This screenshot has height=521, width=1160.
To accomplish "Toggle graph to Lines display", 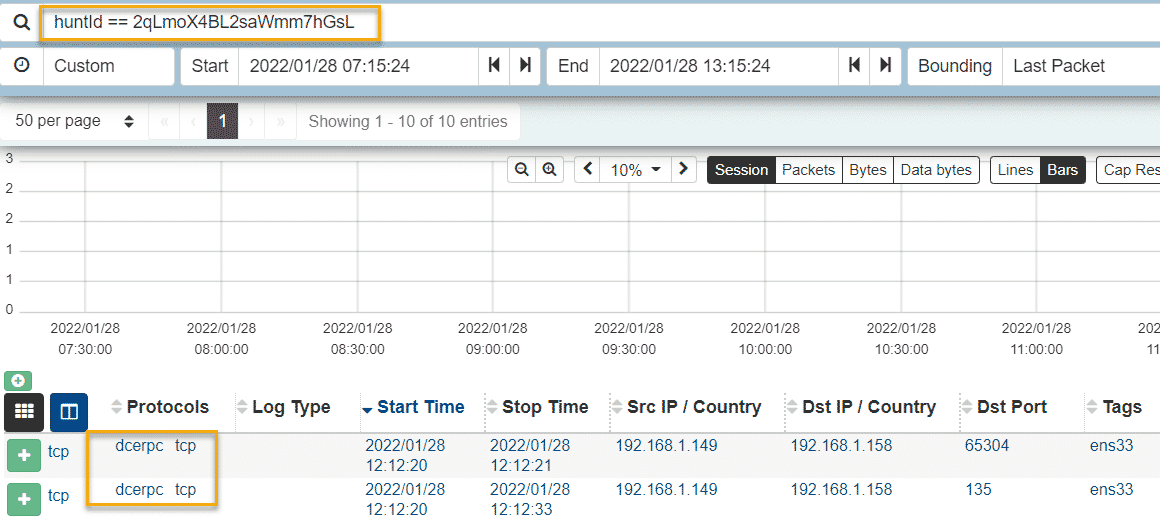I will point(1014,170).
